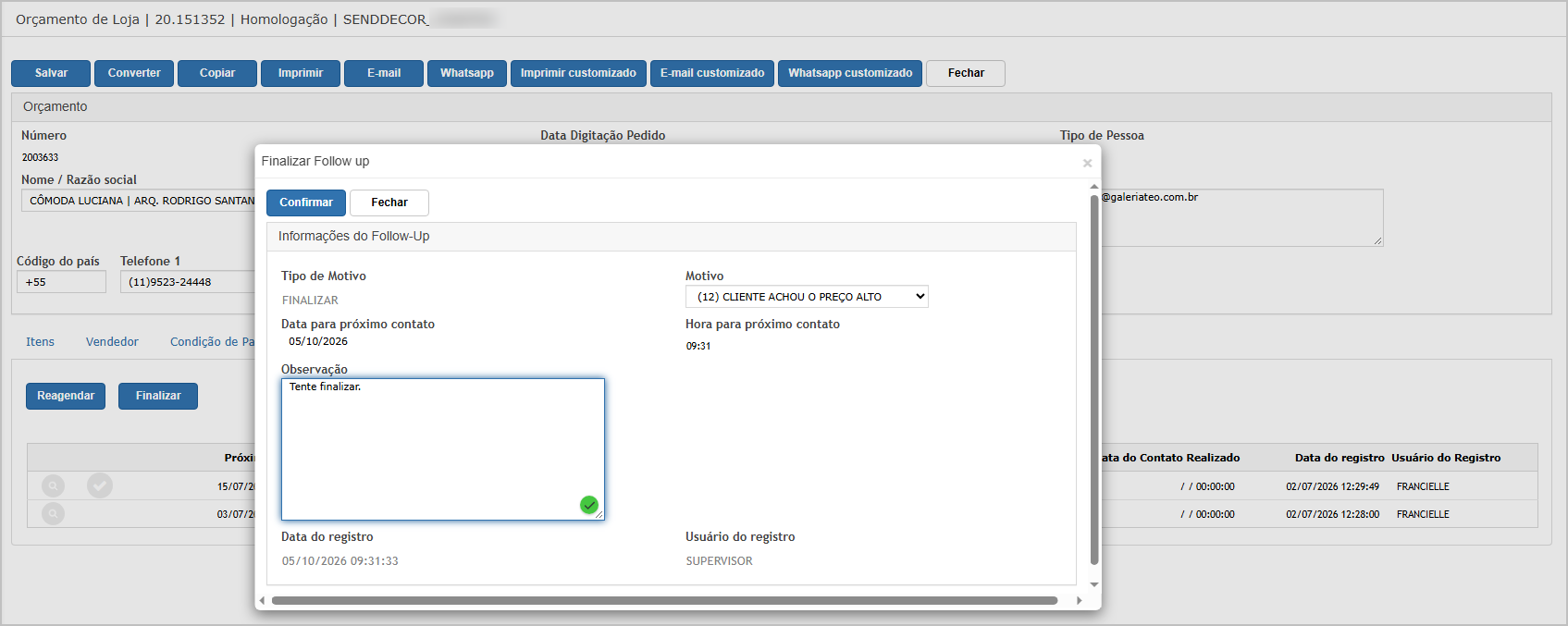Click E-mail customizado button
This screenshot has width=1568, height=626.
click(712, 73)
